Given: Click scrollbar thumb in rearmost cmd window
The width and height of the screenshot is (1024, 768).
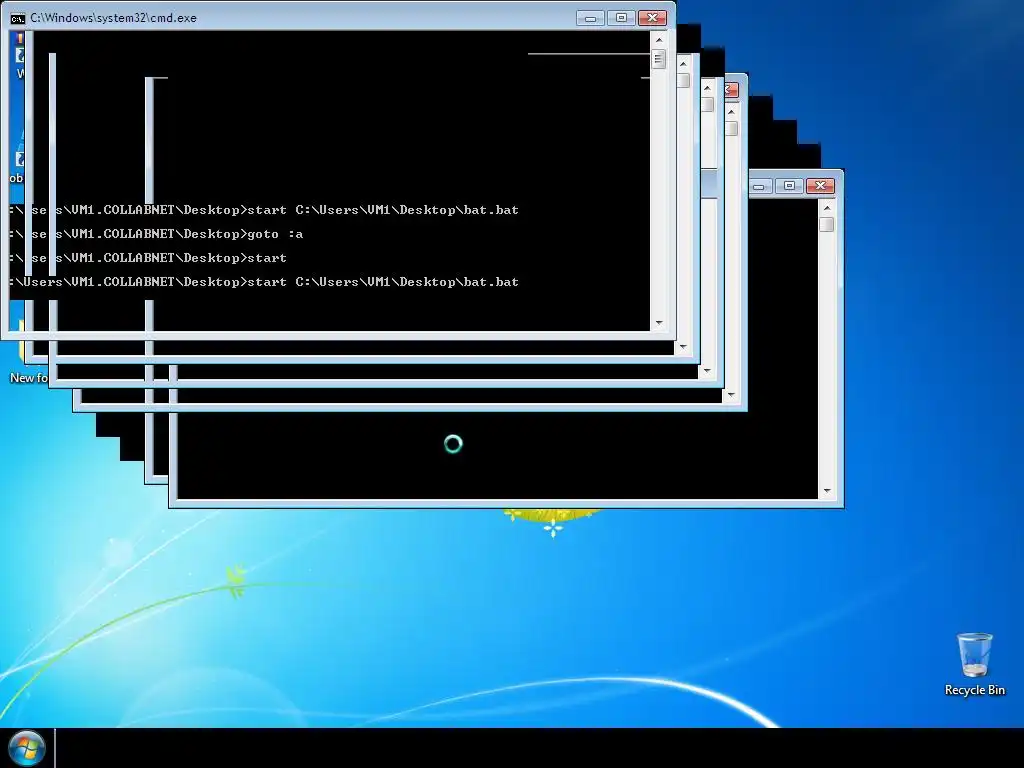Looking at the screenshot, I should click(x=827, y=224).
